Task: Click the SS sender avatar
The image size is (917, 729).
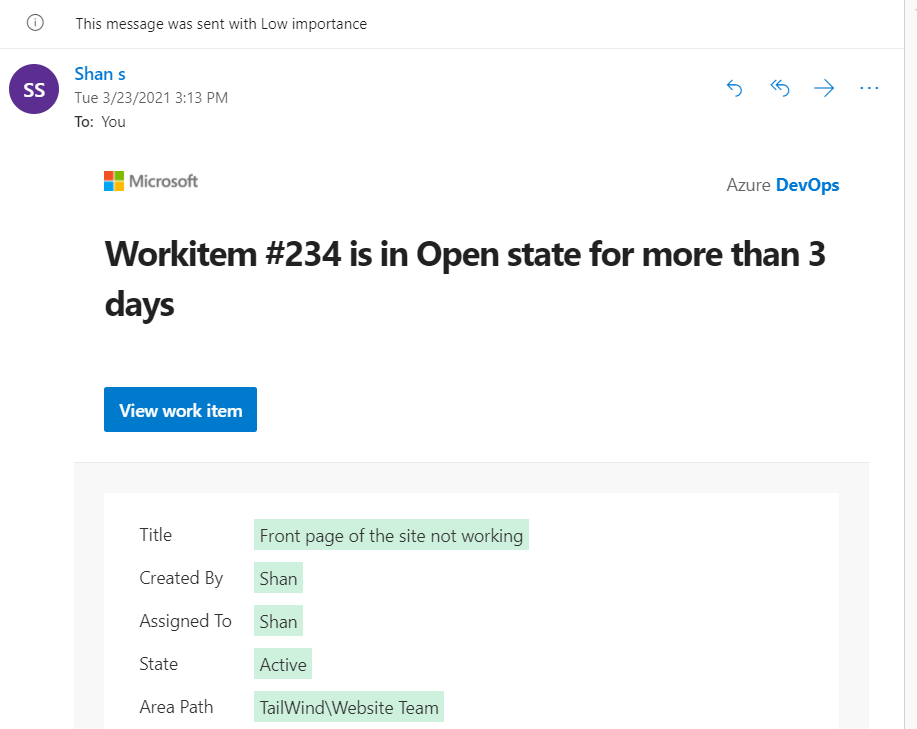Action: [x=34, y=89]
